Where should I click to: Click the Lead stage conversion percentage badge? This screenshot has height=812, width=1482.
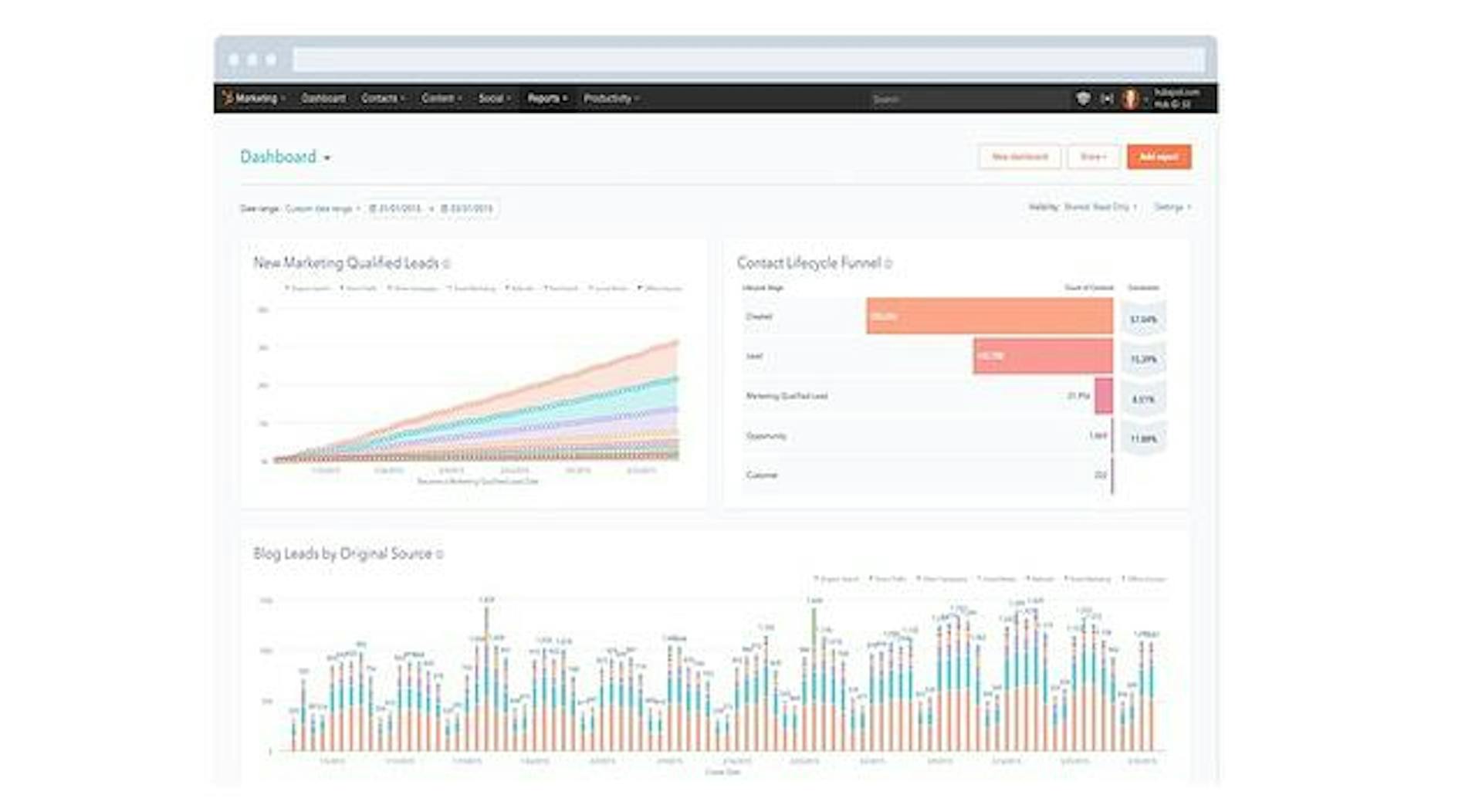[x=1143, y=360]
